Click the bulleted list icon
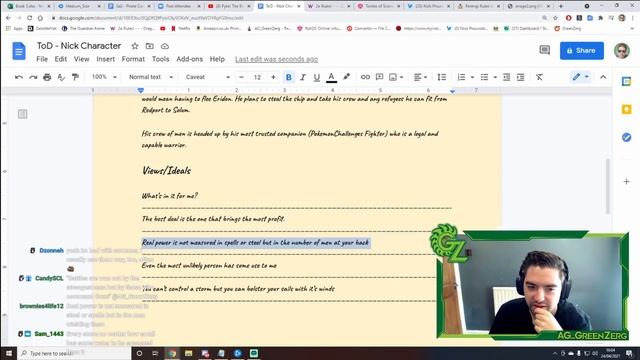 coord(484,77)
